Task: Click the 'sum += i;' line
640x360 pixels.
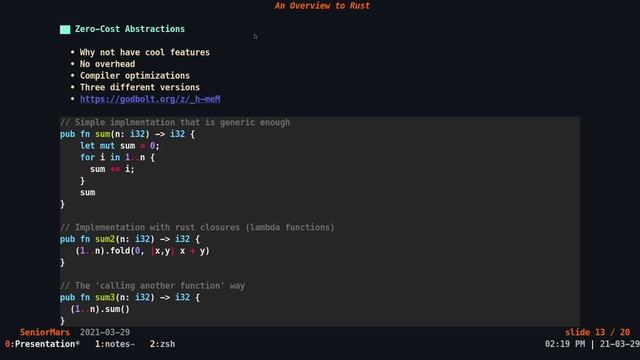Action: point(112,169)
